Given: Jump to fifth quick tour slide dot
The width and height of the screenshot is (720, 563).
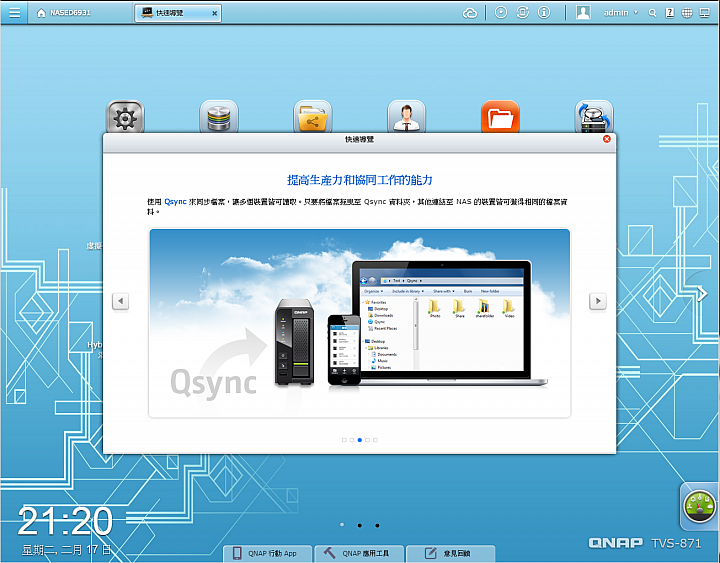Looking at the screenshot, I should point(375,440).
